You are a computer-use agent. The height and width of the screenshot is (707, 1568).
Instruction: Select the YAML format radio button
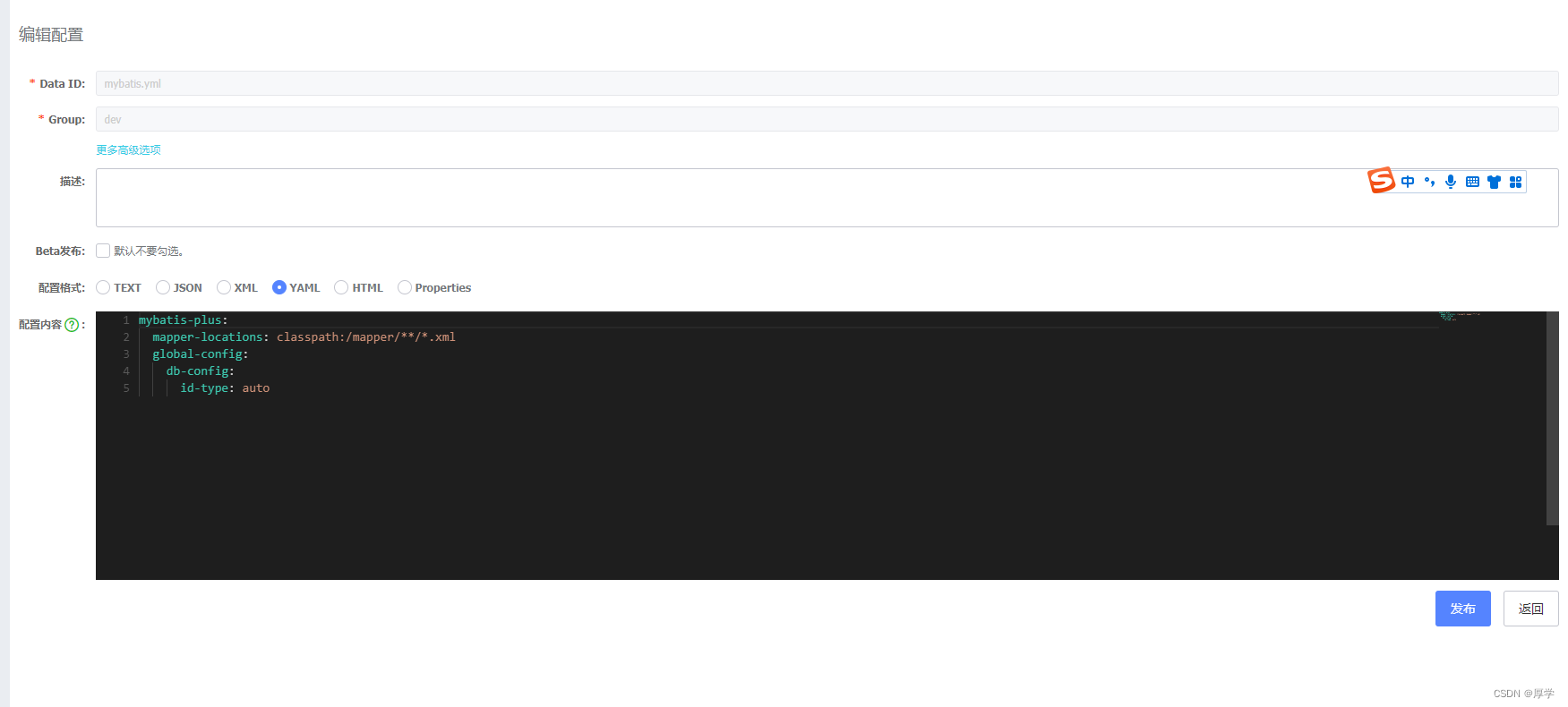pyautogui.click(x=279, y=287)
